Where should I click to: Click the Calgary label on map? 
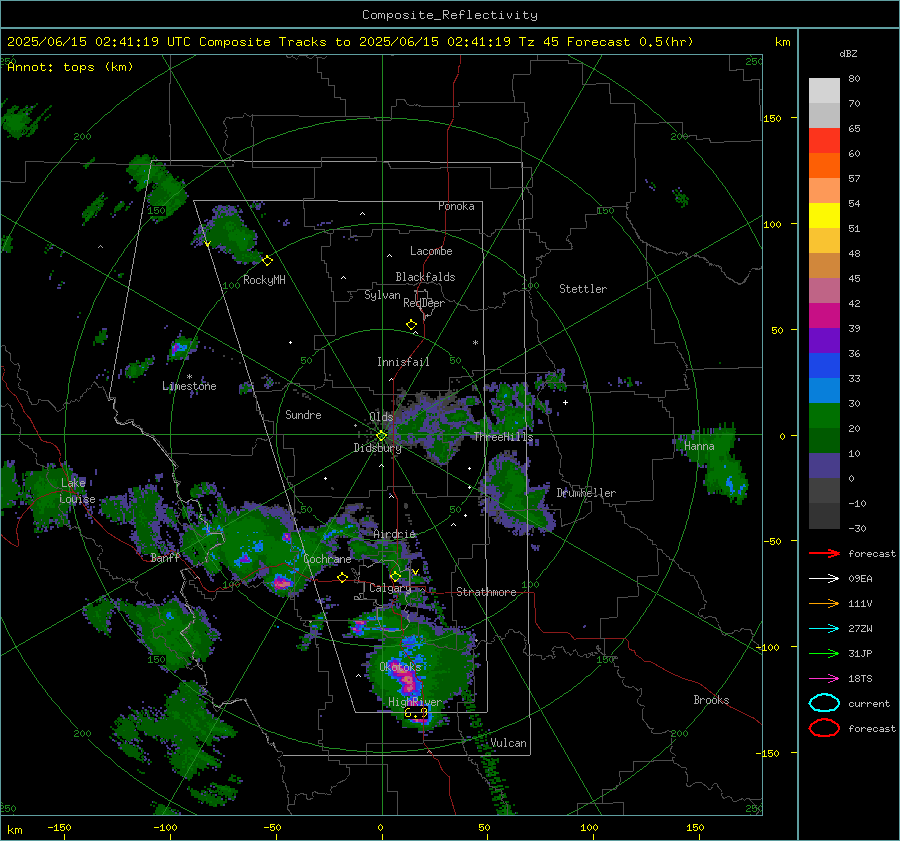pos(390,588)
